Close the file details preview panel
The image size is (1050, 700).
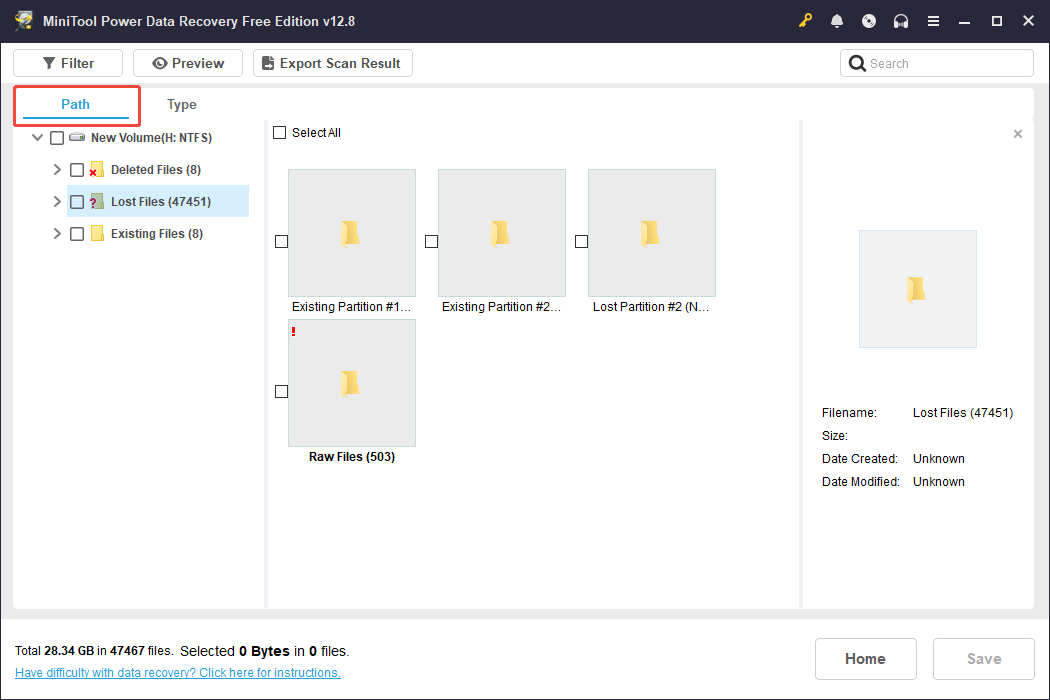click(1017, 133)
